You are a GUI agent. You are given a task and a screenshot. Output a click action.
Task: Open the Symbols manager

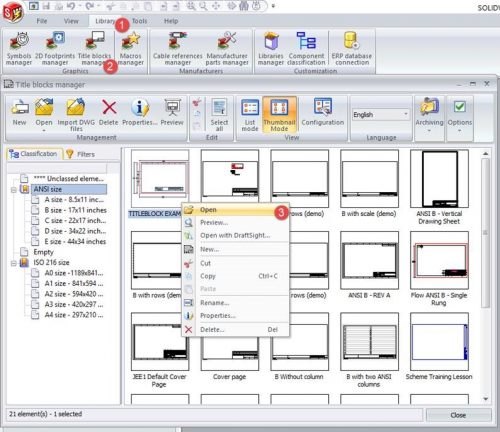[19, 49]
